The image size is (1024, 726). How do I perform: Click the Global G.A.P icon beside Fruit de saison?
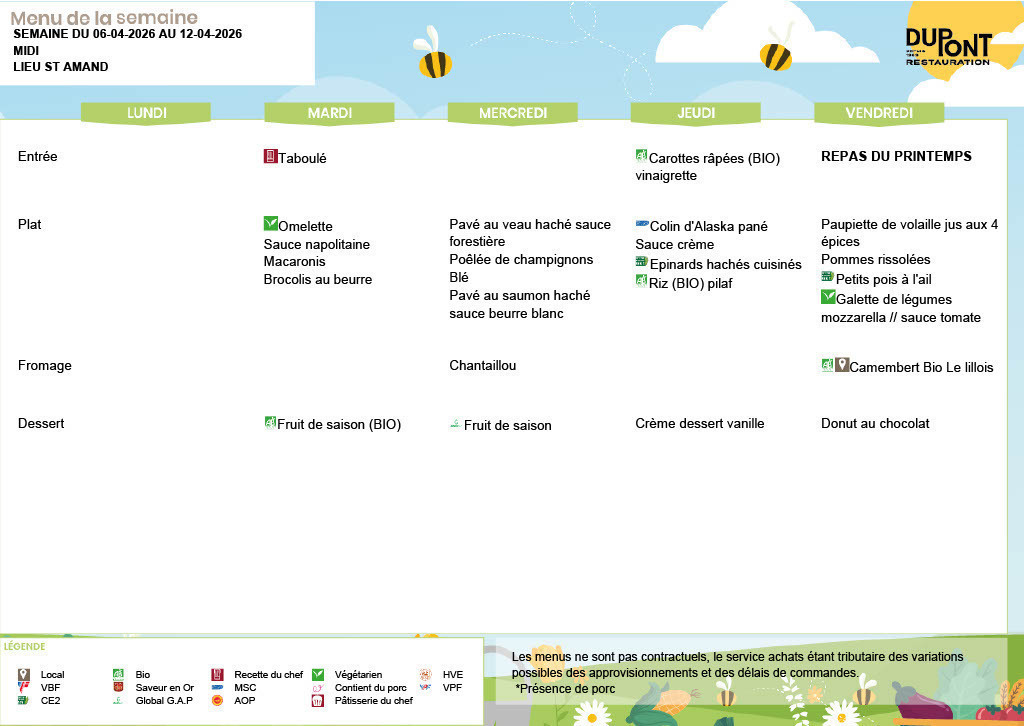click(455, 425)
